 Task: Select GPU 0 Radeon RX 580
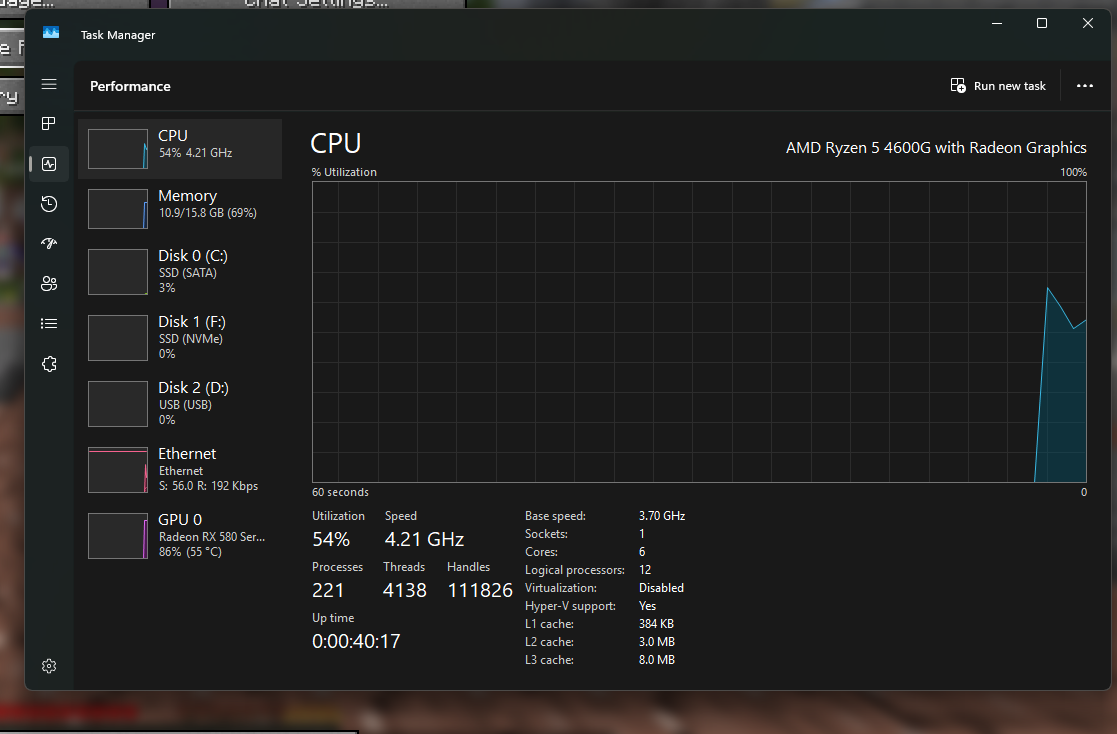[x=180, y=535]
